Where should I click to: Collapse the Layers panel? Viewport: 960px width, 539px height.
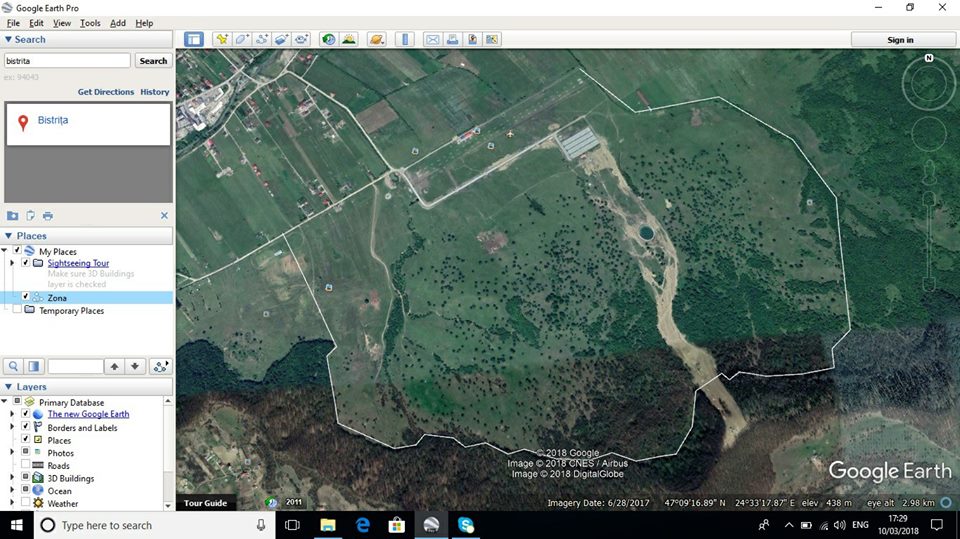(9, 386)
